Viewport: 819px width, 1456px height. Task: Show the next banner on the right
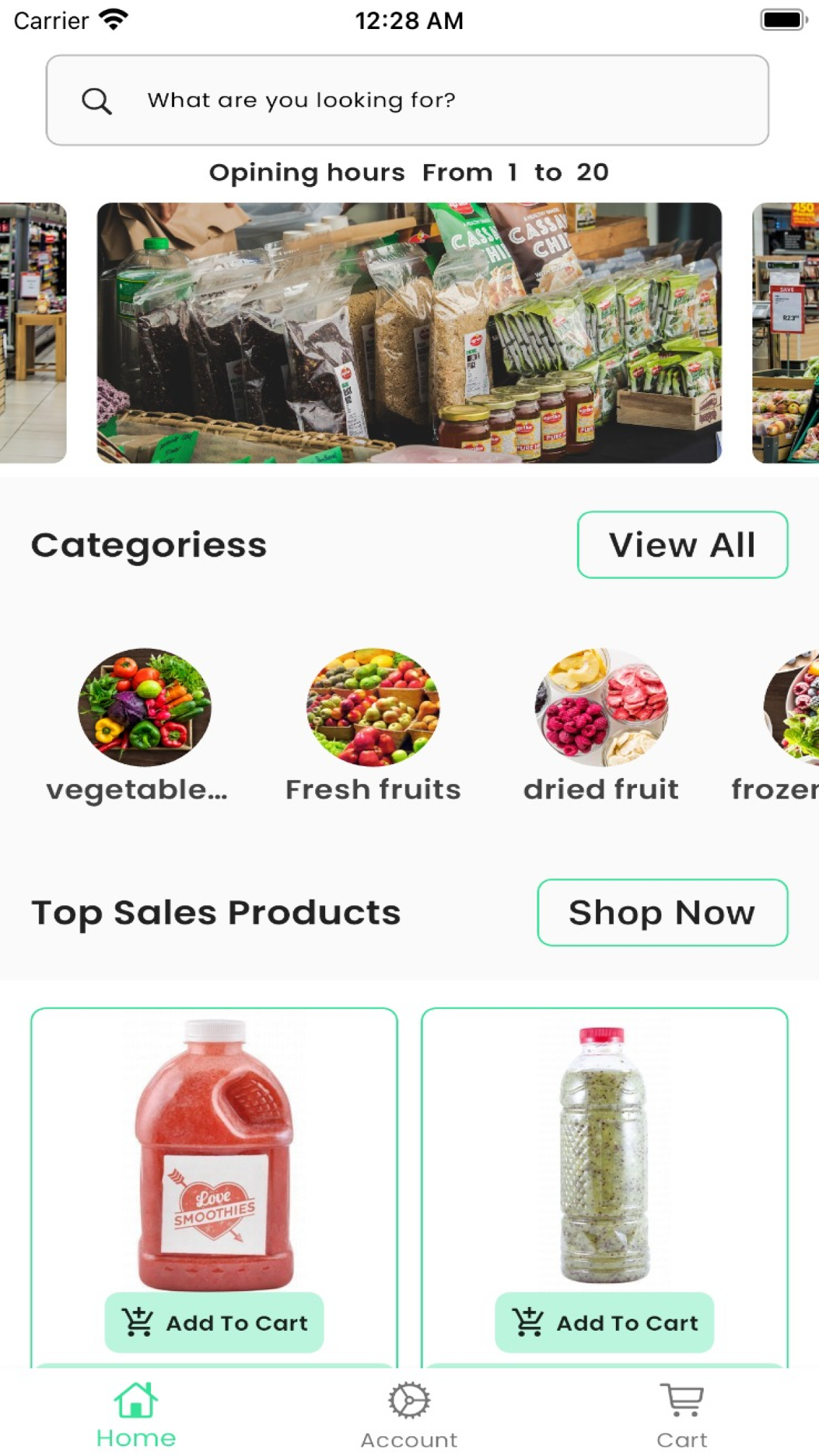[x=785, y=333]
